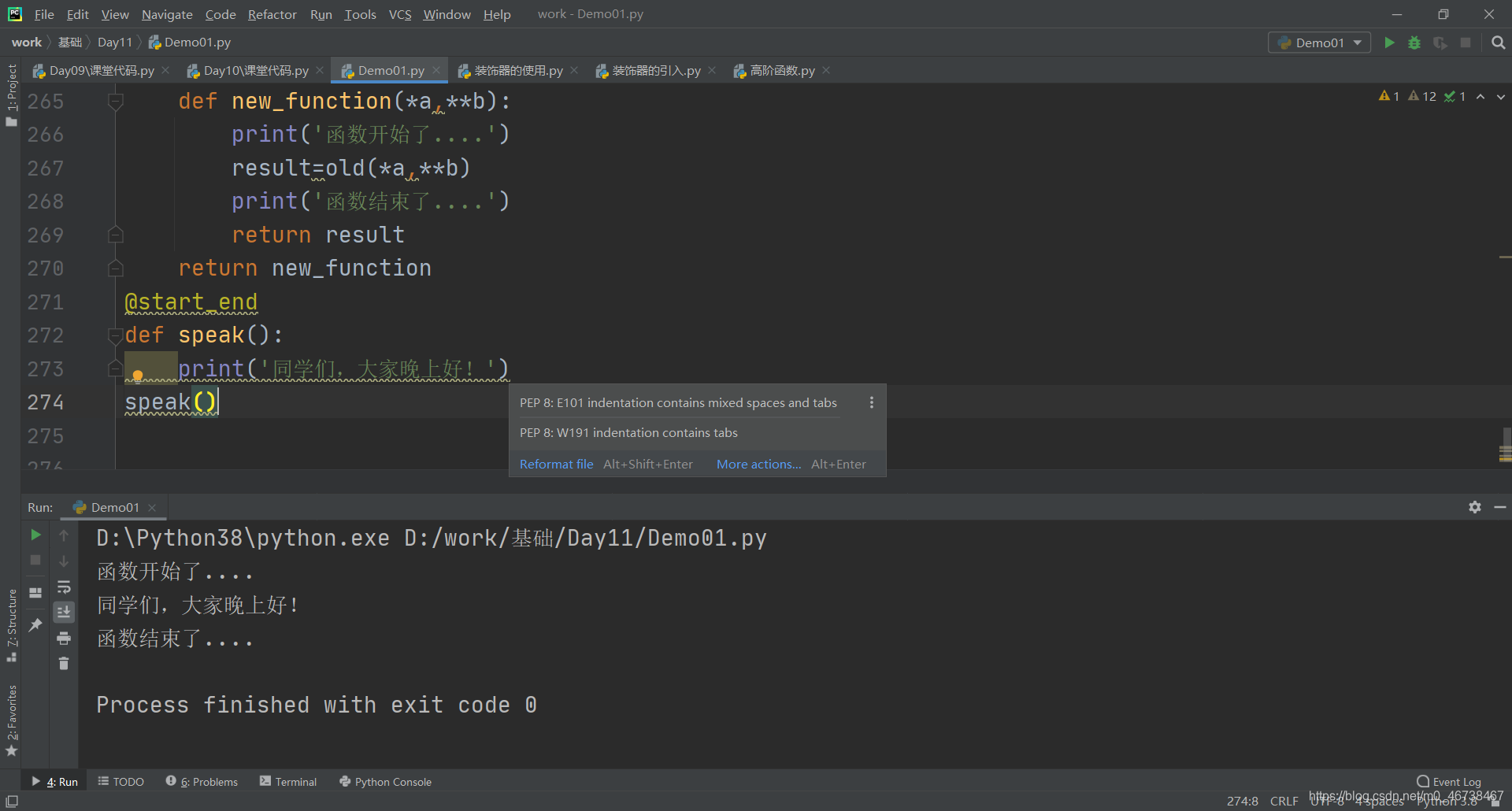Collapse speak function fold on line 272
This screenshot has width=1512, height=811.
(116, 335)
